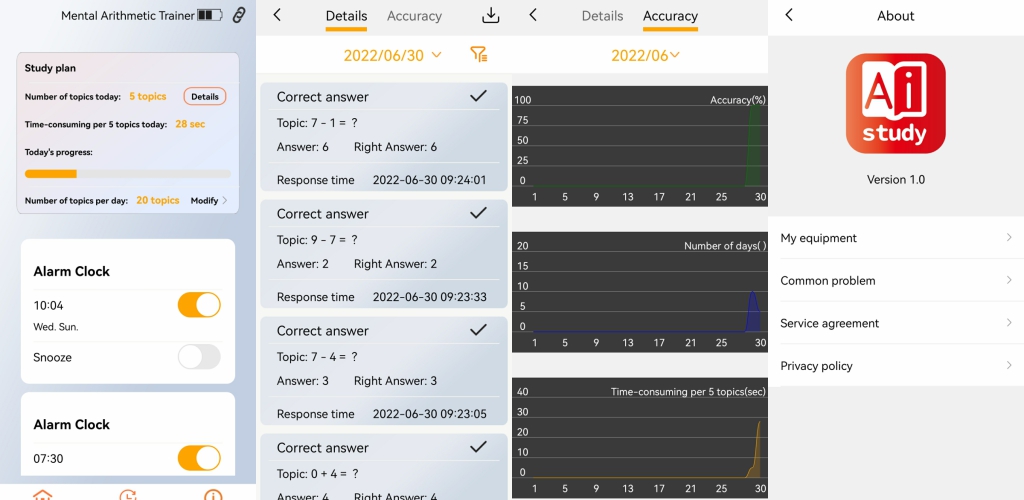Expand the 2022/06 month picker
The height and width of the screenshot is (500, 1024).
[645, 55]
